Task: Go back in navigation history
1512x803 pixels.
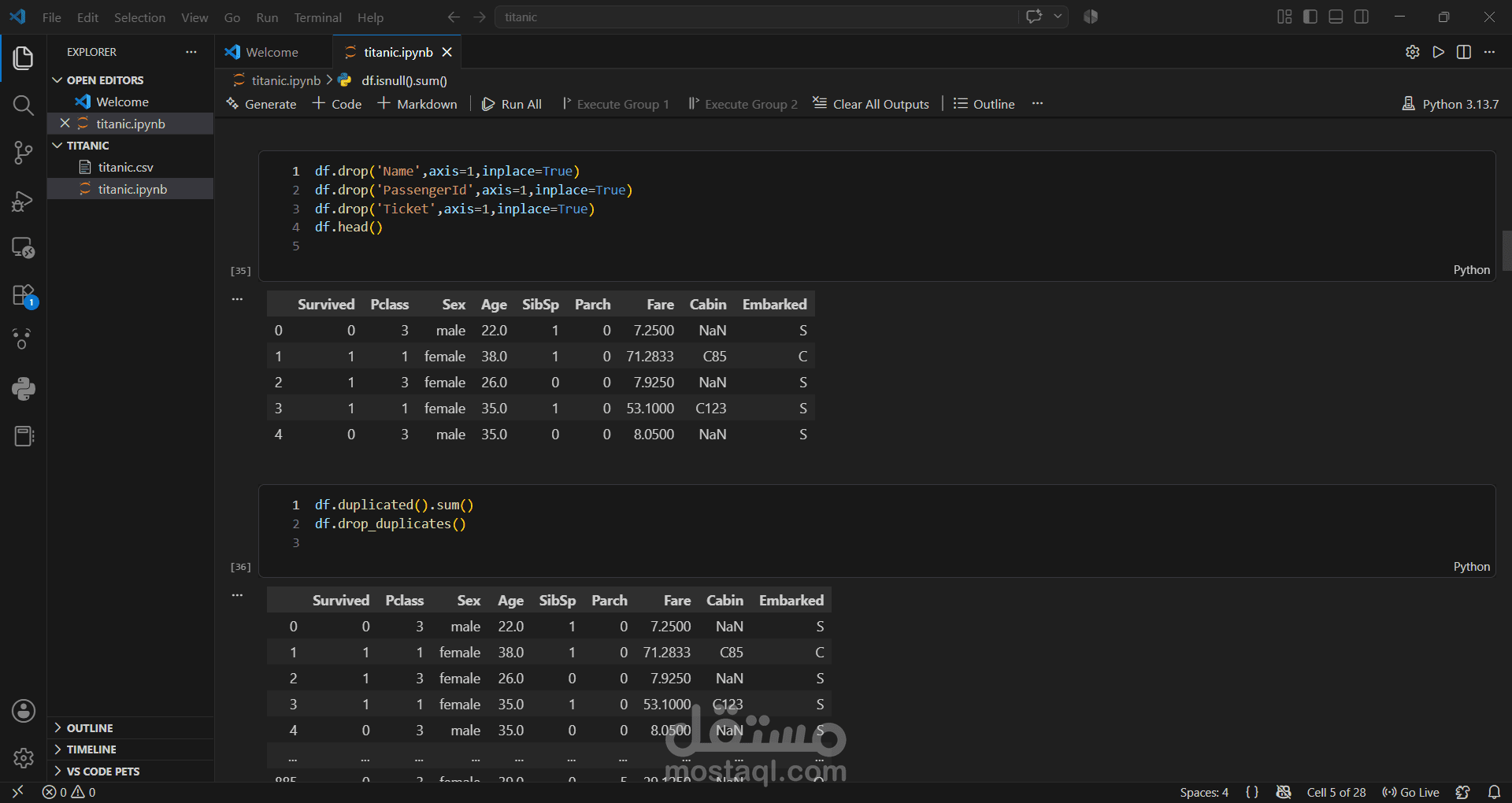Action: click(x=454, y=17)
